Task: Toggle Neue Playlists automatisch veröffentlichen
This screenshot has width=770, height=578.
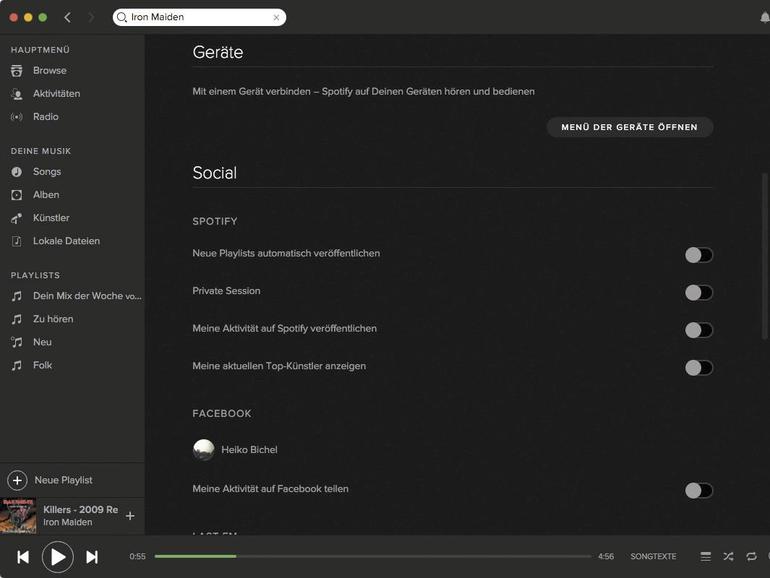Action: tap(699, 255)
